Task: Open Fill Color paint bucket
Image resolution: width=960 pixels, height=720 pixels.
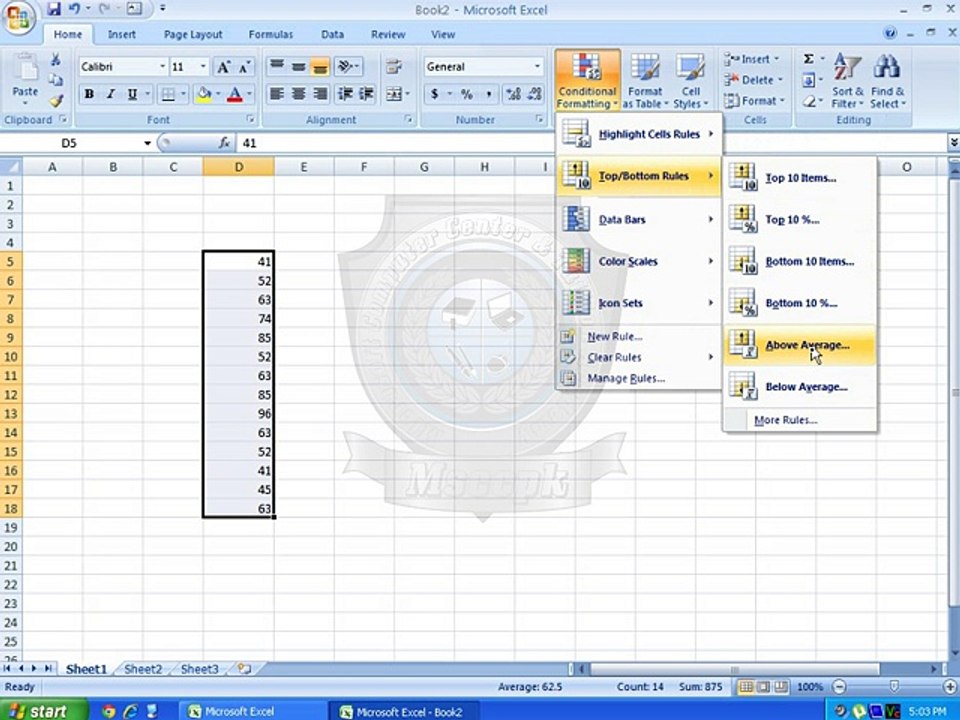Action: pyautogui.click(x=203, y=94)
